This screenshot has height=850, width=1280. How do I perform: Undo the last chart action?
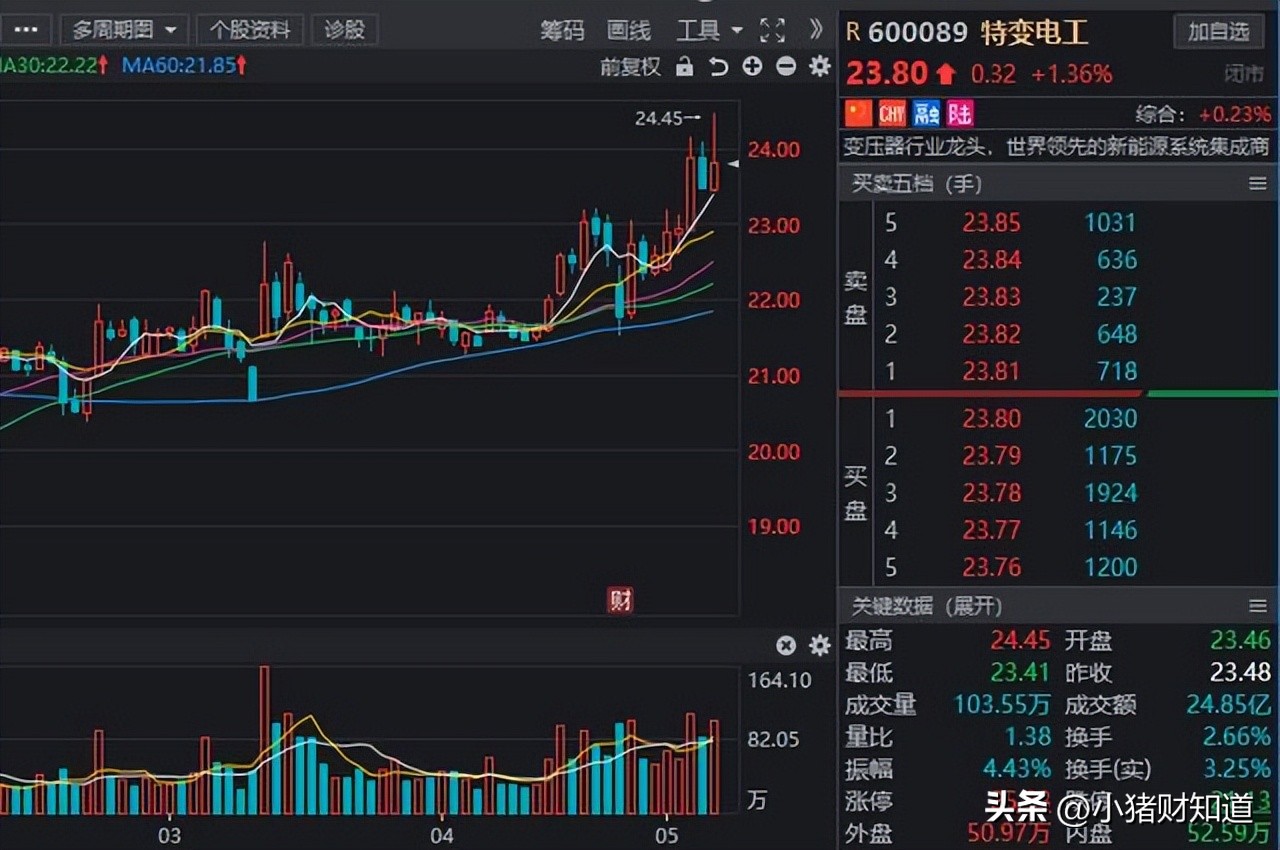[719, 64]
